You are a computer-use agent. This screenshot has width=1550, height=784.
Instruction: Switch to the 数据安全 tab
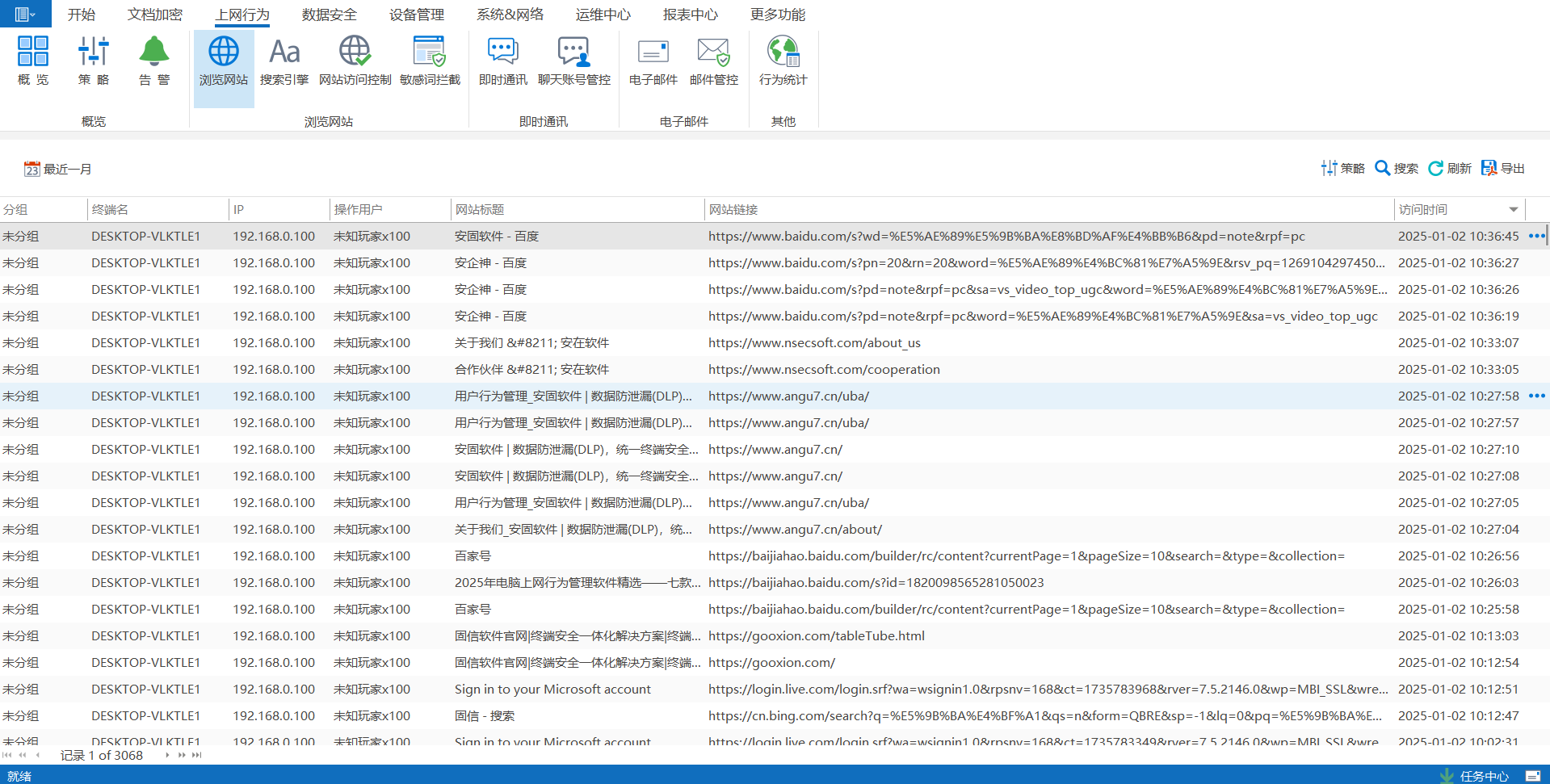click(329, 15)
